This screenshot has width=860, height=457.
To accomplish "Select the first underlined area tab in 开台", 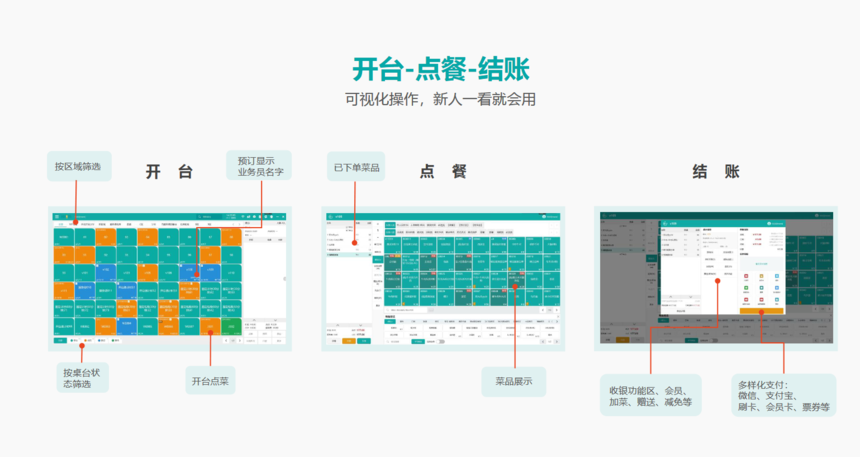I will [60, 224].
